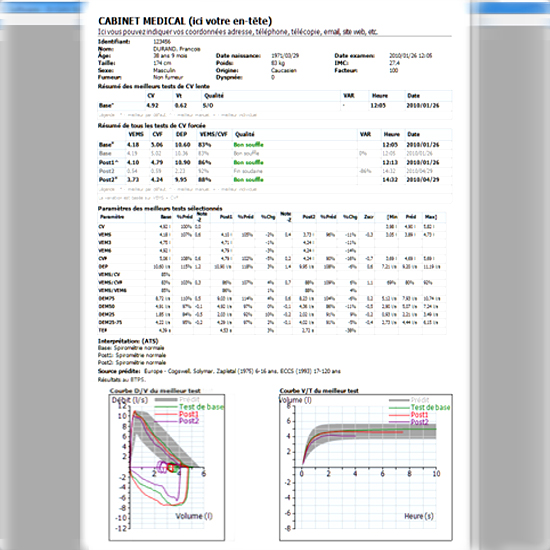Click the "Paramètres des meilleurs tests sélectionnés" heading

160,208
